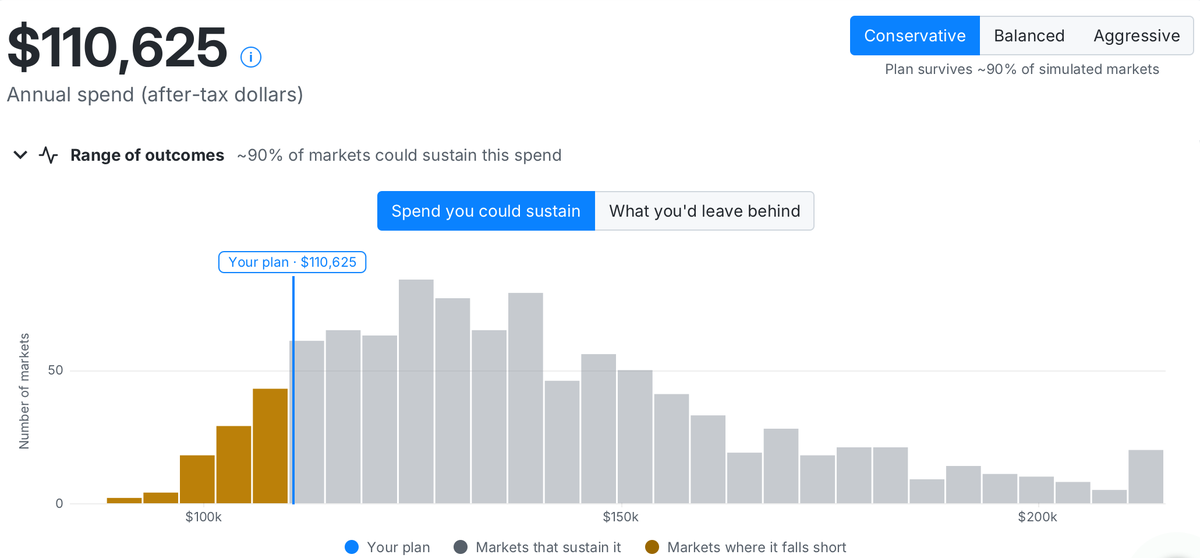Image resolution: width=1200 pixels, height=558 pixels.
Task: Click the Markets that sustain it legend label
Action: tap(548, 547)
